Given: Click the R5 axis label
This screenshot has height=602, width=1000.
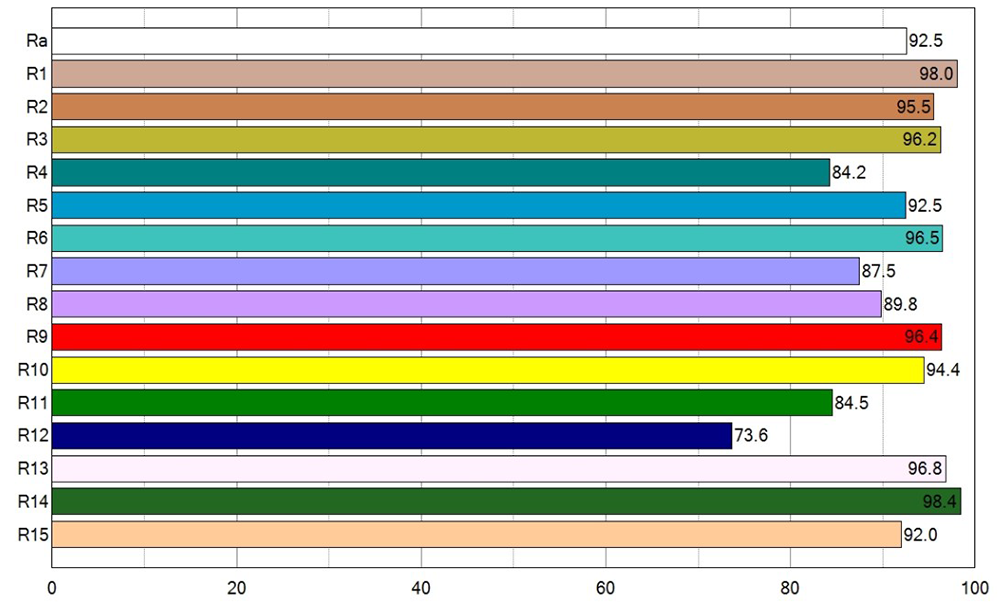Looking at the screenshot, I should pyautogui.click(x=37, y=205).
